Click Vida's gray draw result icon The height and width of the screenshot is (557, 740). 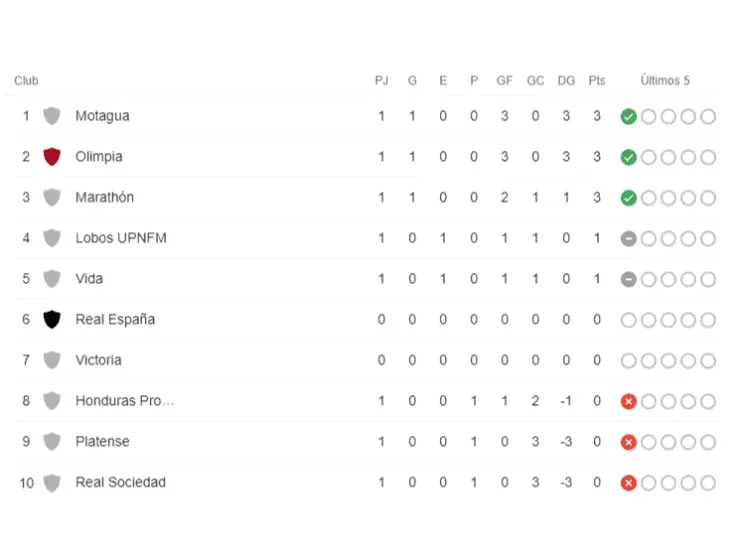pos(628,279)
